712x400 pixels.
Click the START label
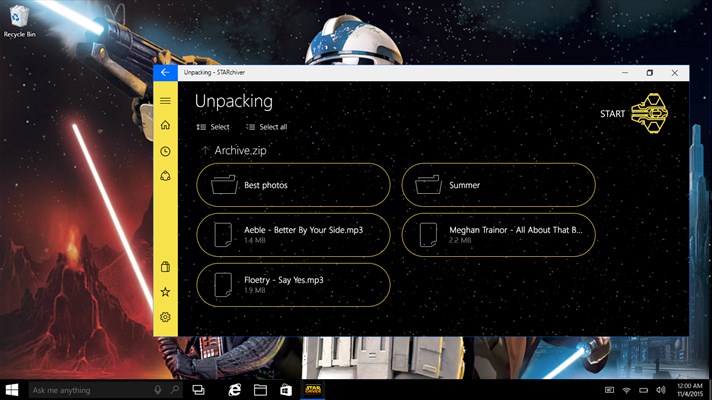(x=612, y=114)
